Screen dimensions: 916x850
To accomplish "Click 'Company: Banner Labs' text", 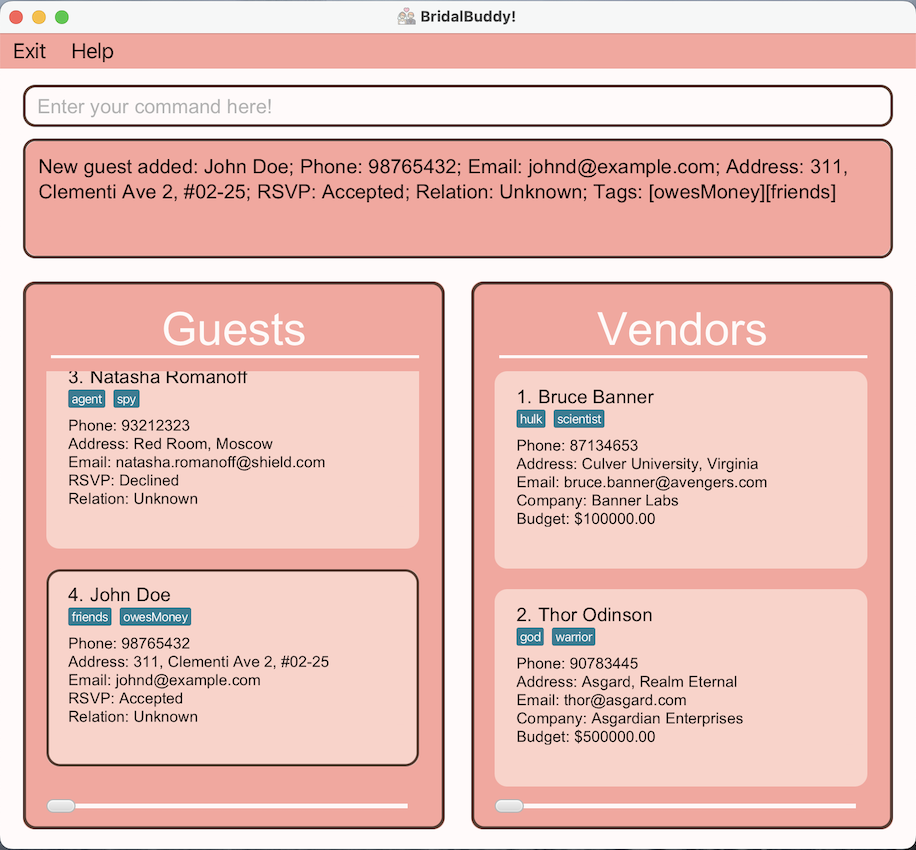I will coord(597,501).
